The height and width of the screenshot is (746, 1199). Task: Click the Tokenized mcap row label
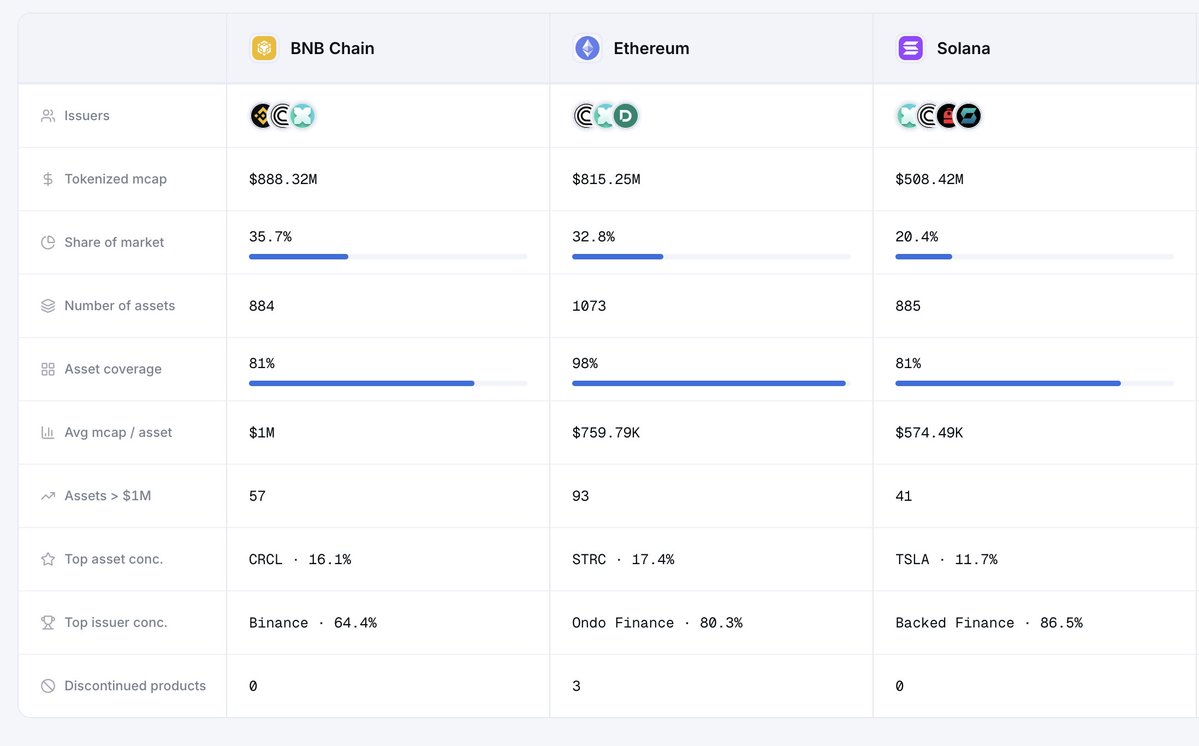coord(115,179)
